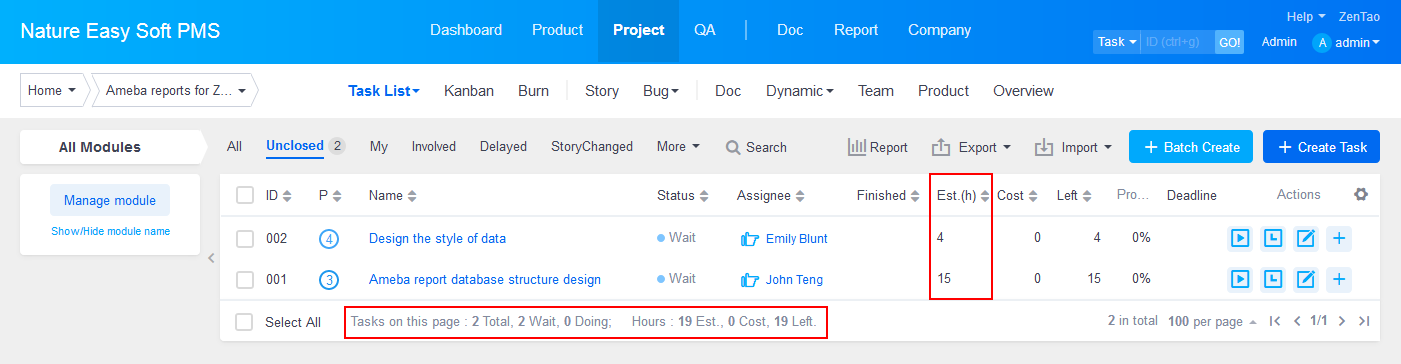The width and height of the screenshot is (1401, 364).
Task: Go to last page using pager end icon
Action: 1363,322
